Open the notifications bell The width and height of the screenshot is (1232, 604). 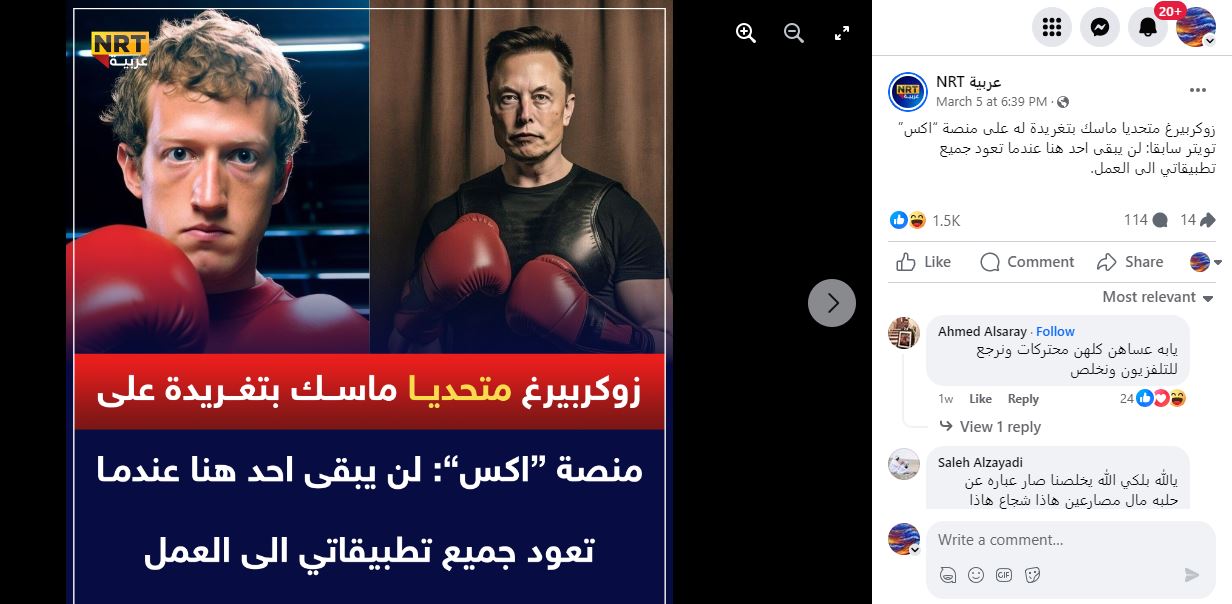[1148, 27]
